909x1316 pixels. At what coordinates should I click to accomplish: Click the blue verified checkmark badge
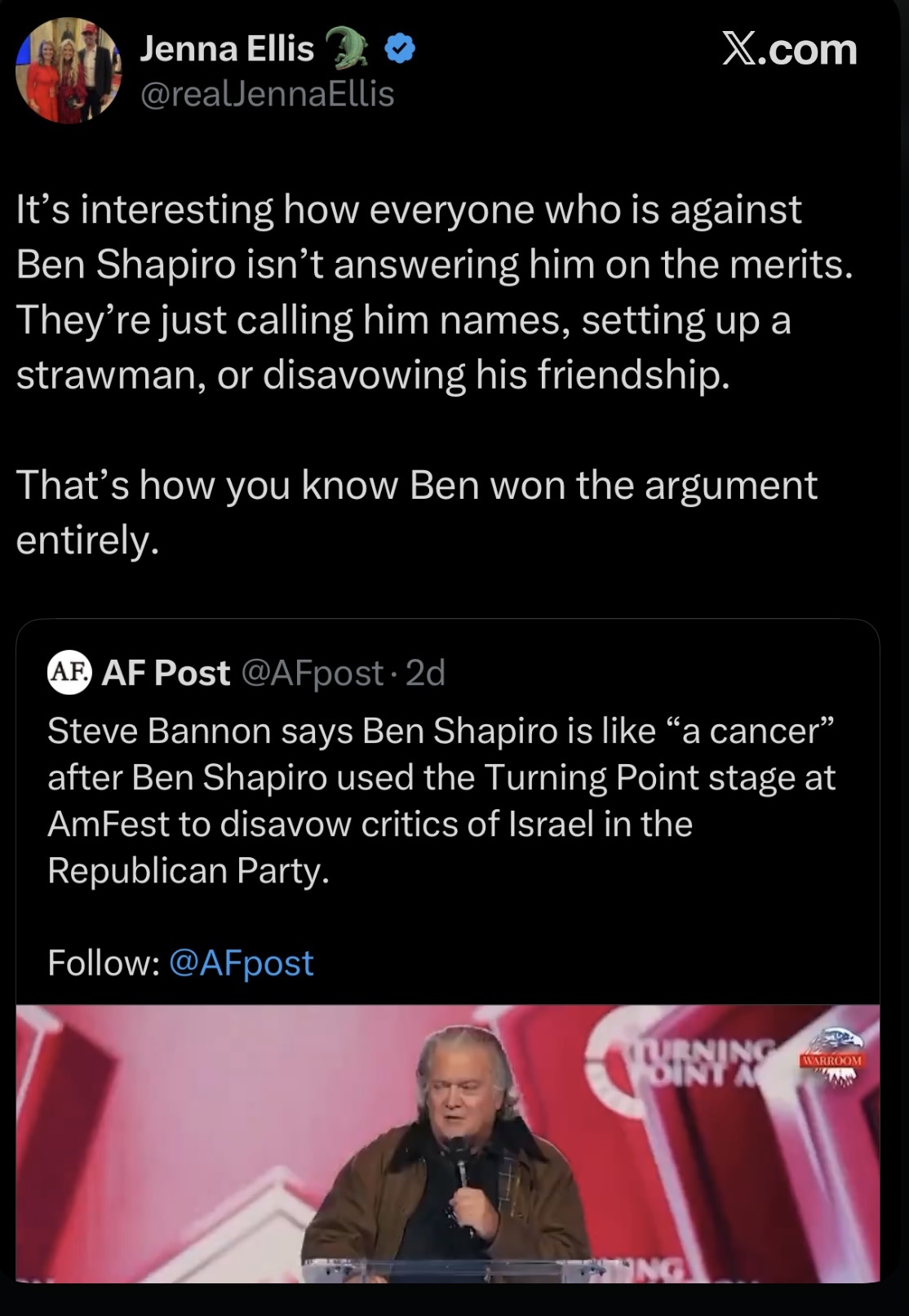tap(399, 51)
